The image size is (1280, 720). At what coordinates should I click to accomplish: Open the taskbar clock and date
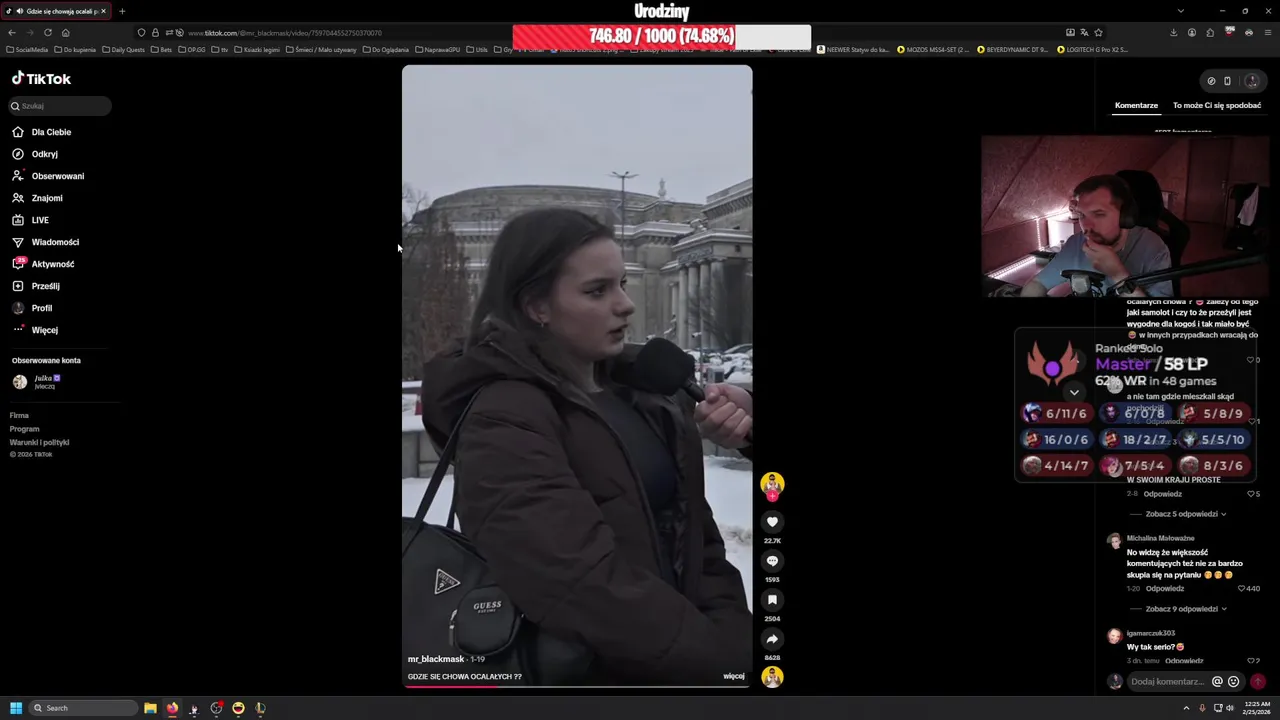[1257, 708]
